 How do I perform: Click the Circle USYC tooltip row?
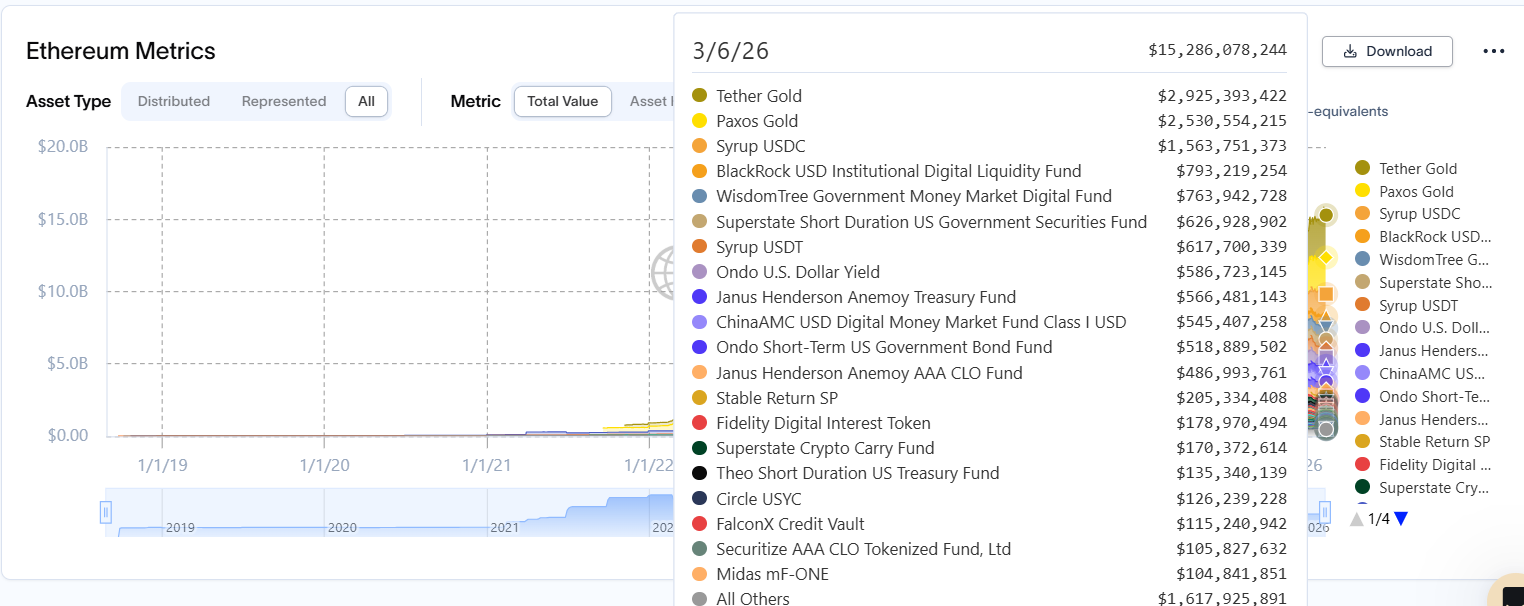click(760, 498)
